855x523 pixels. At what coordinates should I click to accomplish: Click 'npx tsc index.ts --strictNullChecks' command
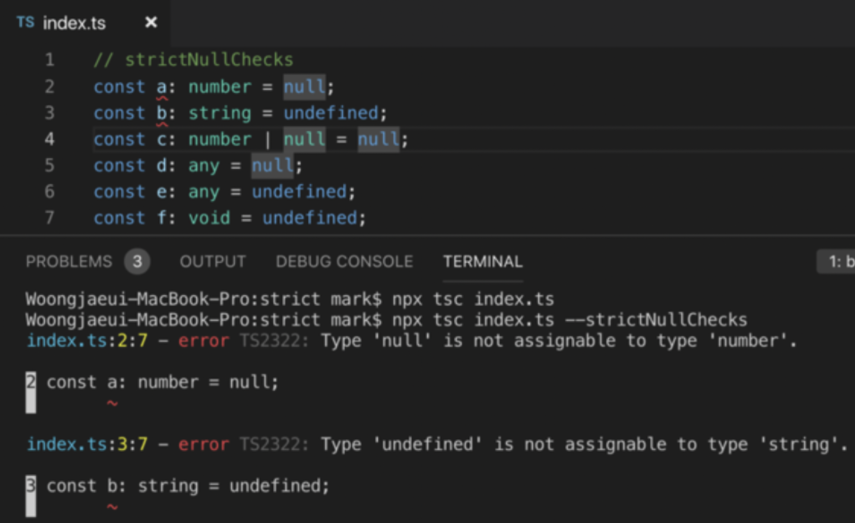pyautogui.click(x=569, y=320)
